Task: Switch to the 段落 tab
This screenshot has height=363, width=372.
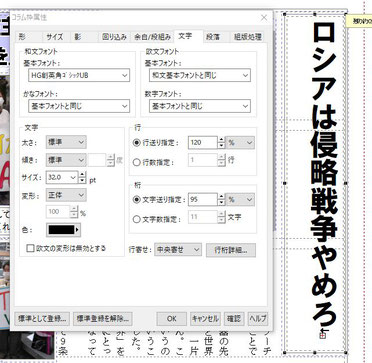Action: pos(213,37)
